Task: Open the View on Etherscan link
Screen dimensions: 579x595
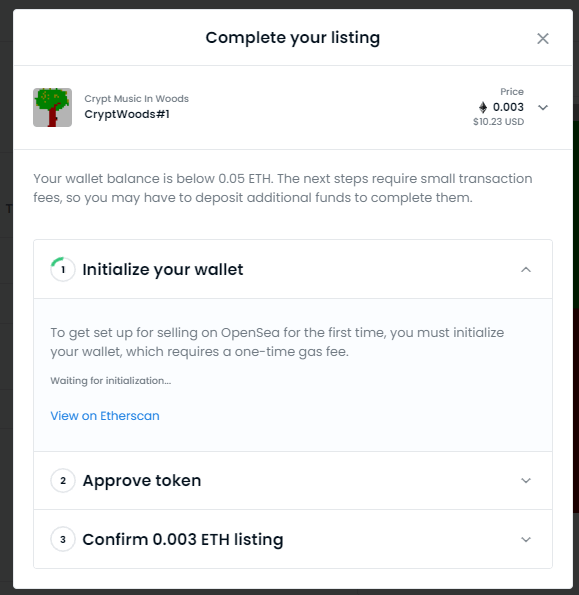Action: [x=105, y=416]
